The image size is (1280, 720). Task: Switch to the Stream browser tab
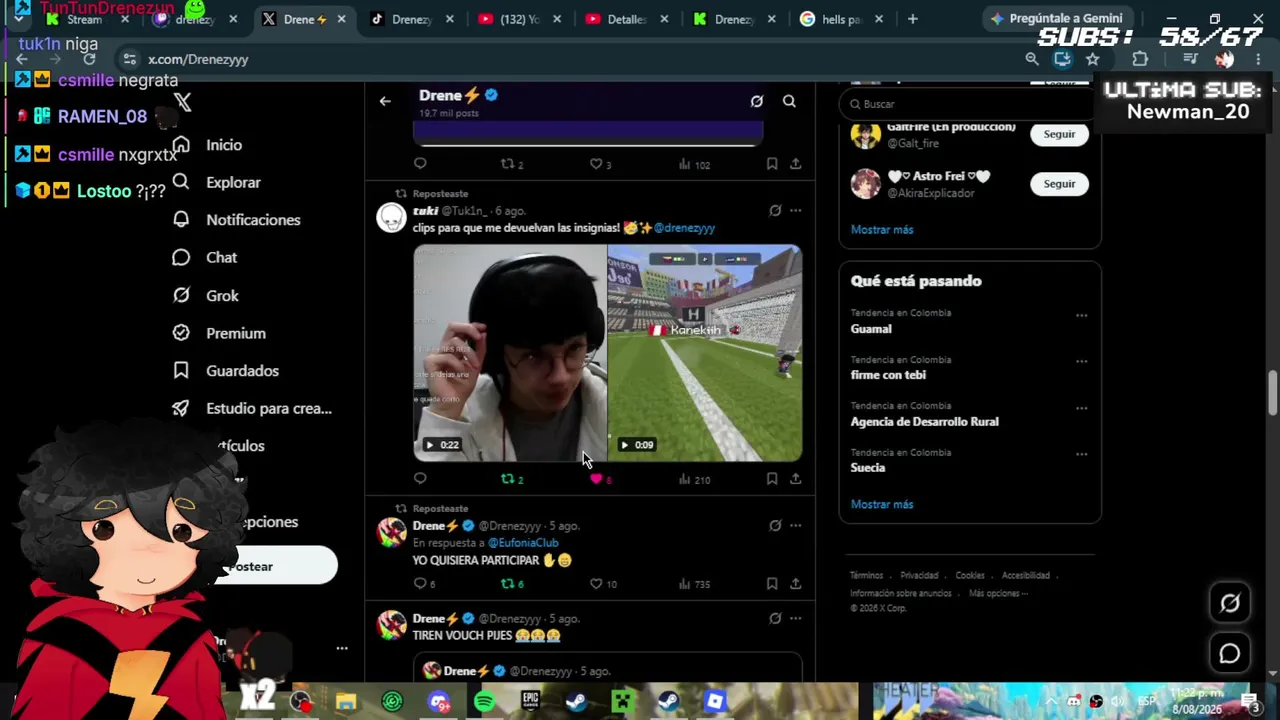[85, 19]
